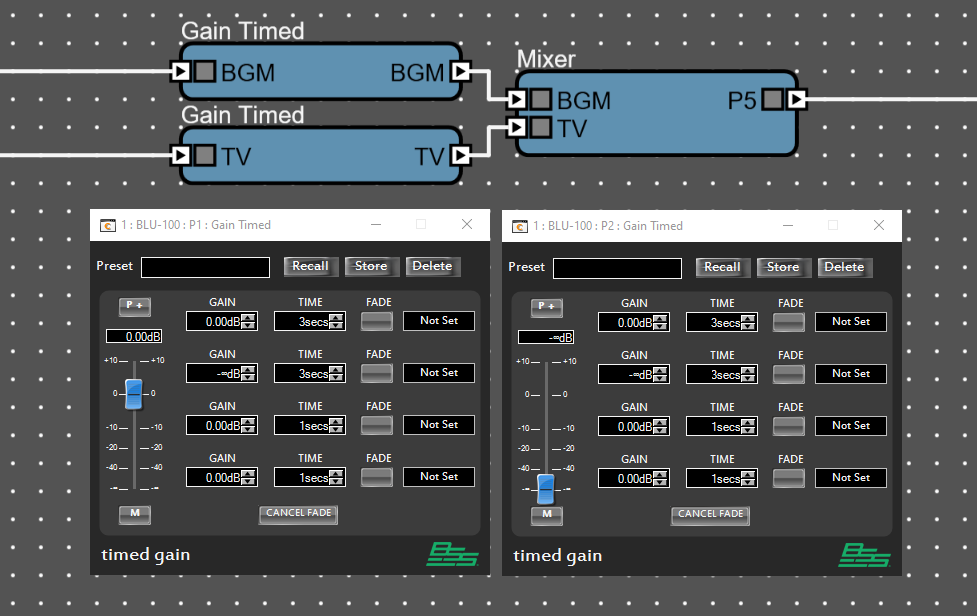Image resolution: width=977 pixels, height=616 pixels.
Task: Click the gain fader handle in P1 window
Action: [134, 394]
